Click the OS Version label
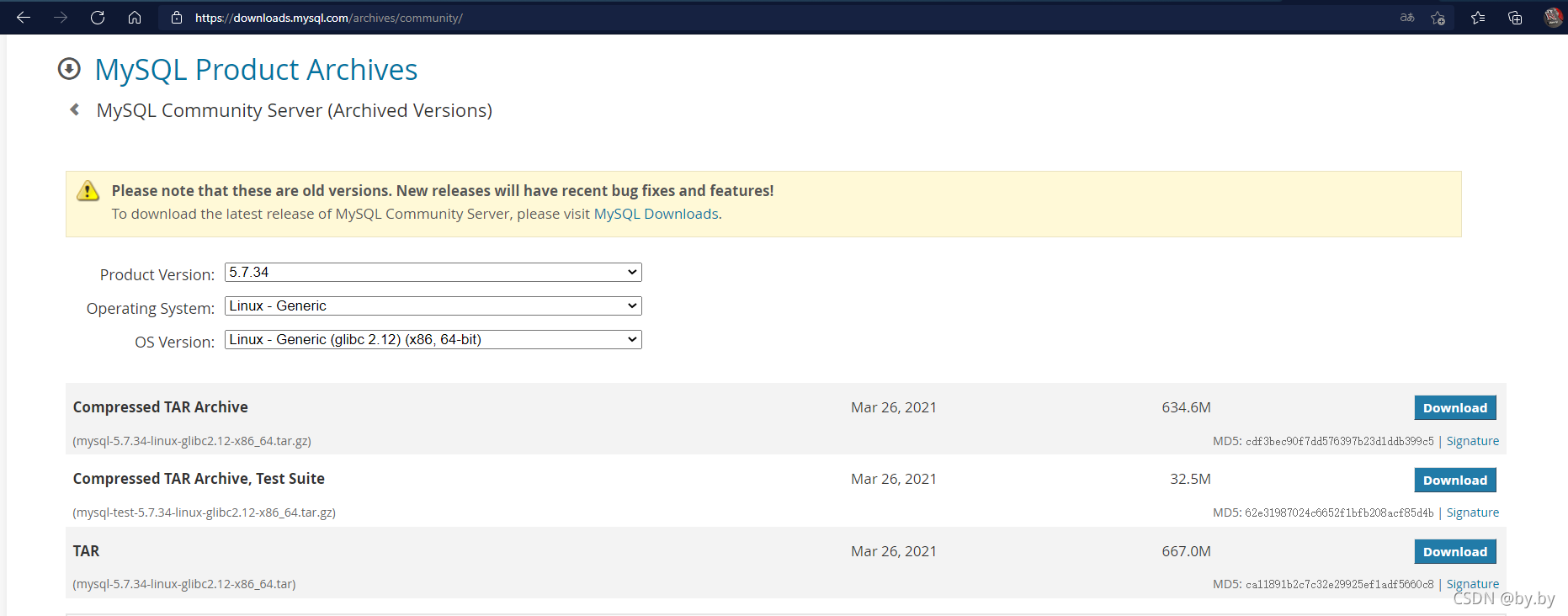 (x=175, y=343)
